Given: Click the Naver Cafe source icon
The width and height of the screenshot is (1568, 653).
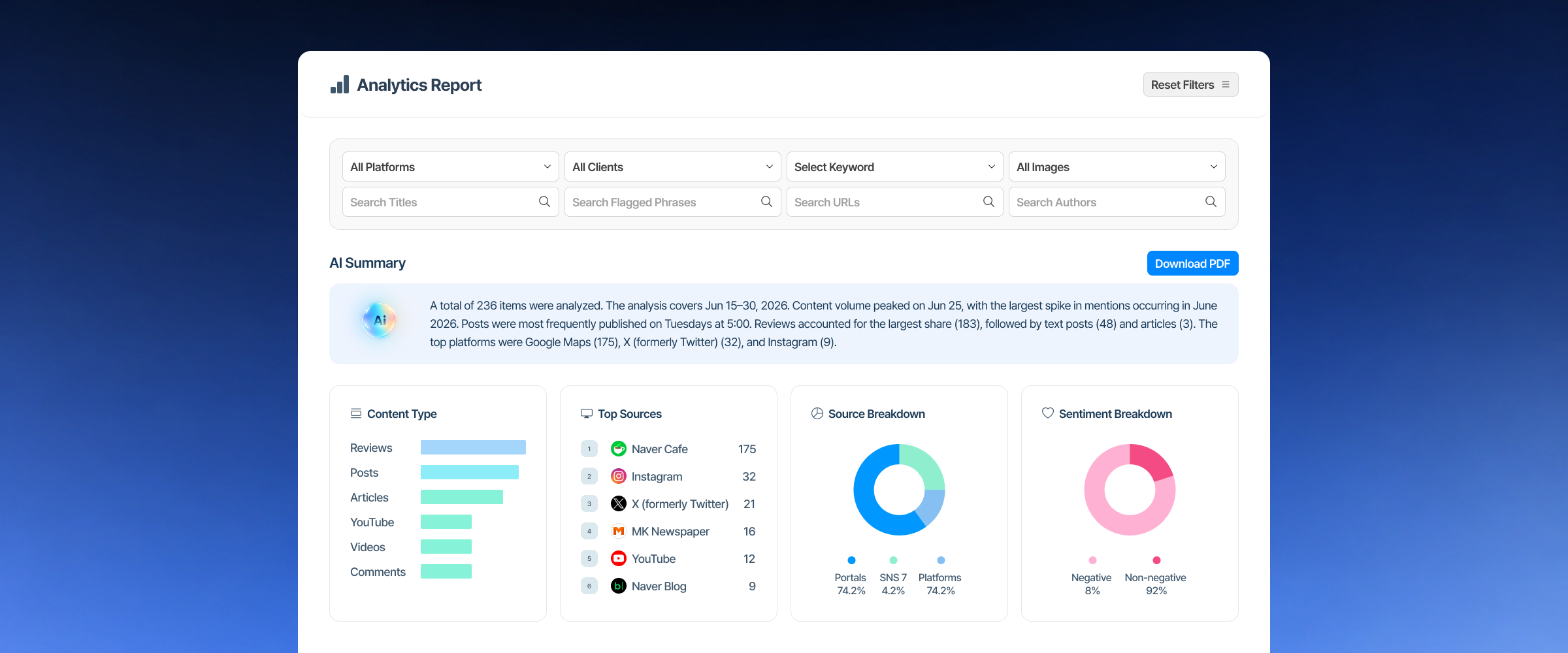Looking at the screenshot, I should (x=618, y=449).
